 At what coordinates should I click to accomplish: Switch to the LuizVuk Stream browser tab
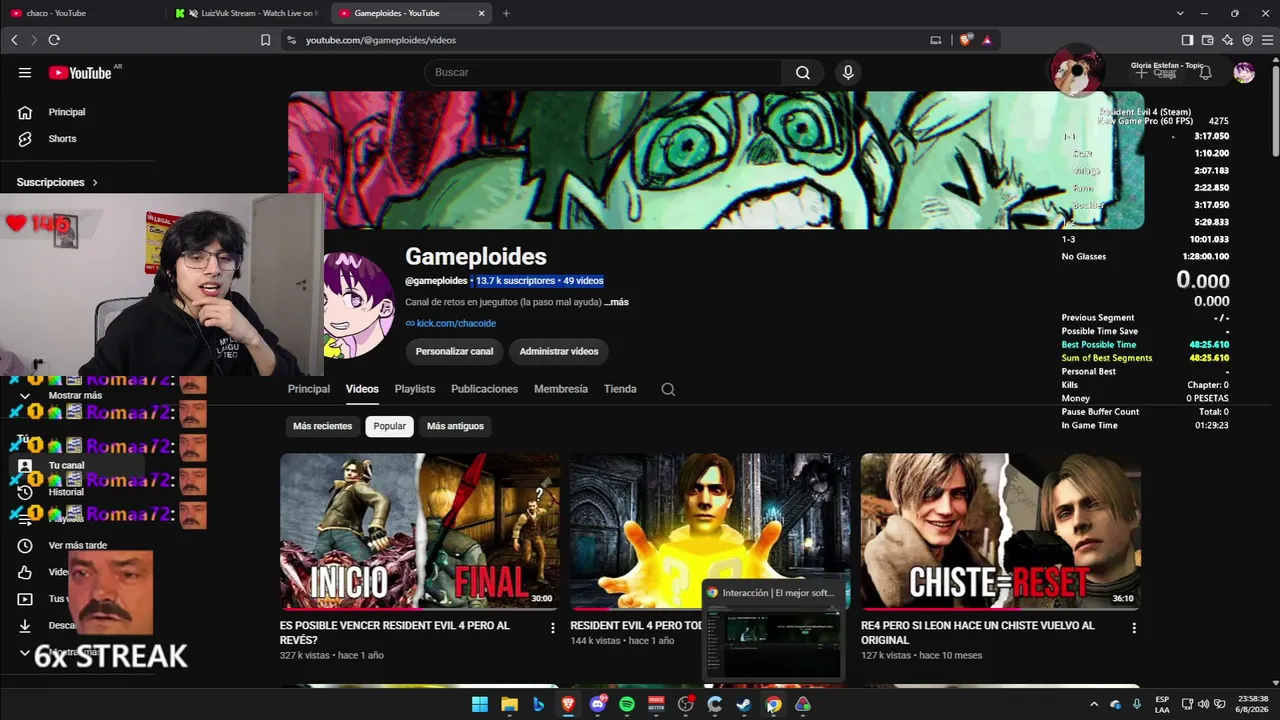[x=248, y=13]
